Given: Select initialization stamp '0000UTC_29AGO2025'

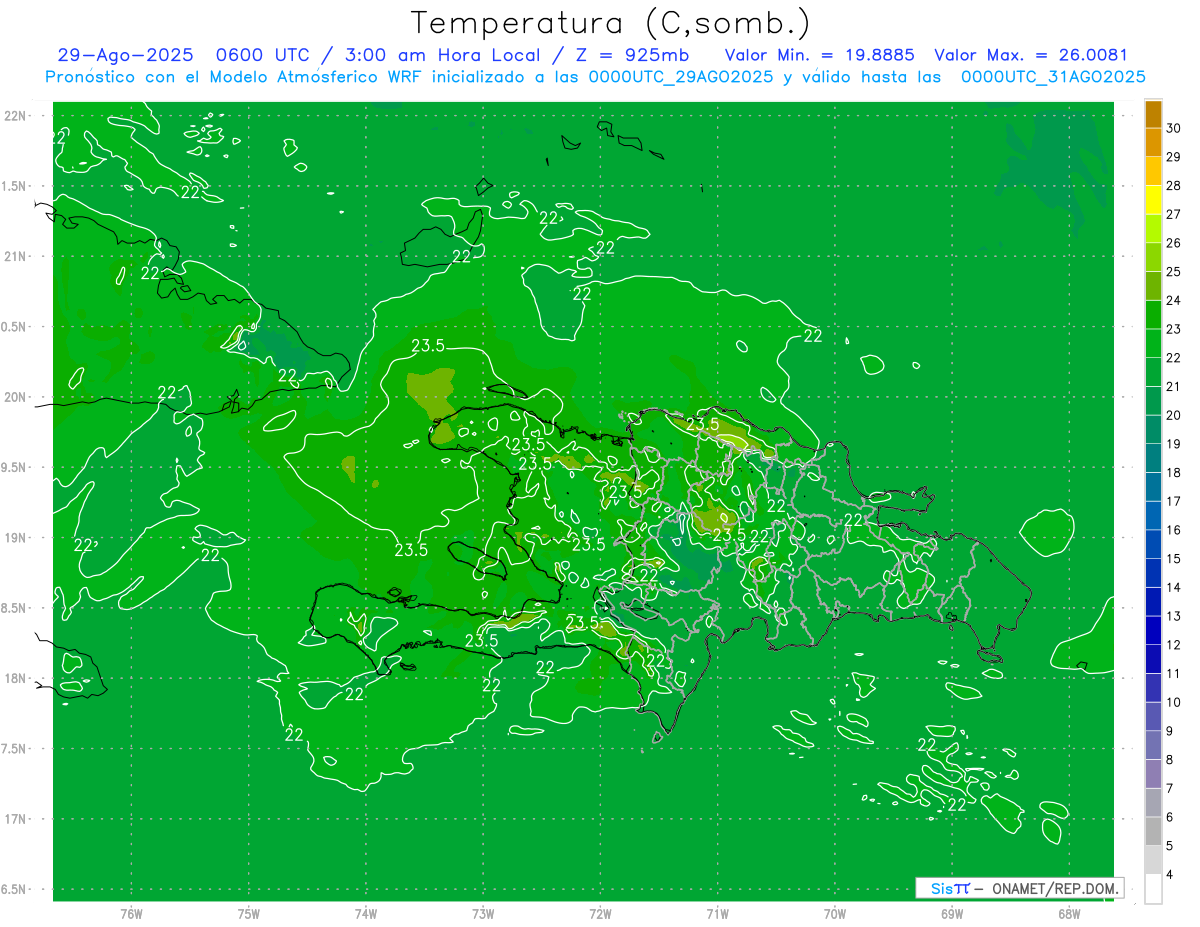Looking at the screenshot, I should 680,77.
